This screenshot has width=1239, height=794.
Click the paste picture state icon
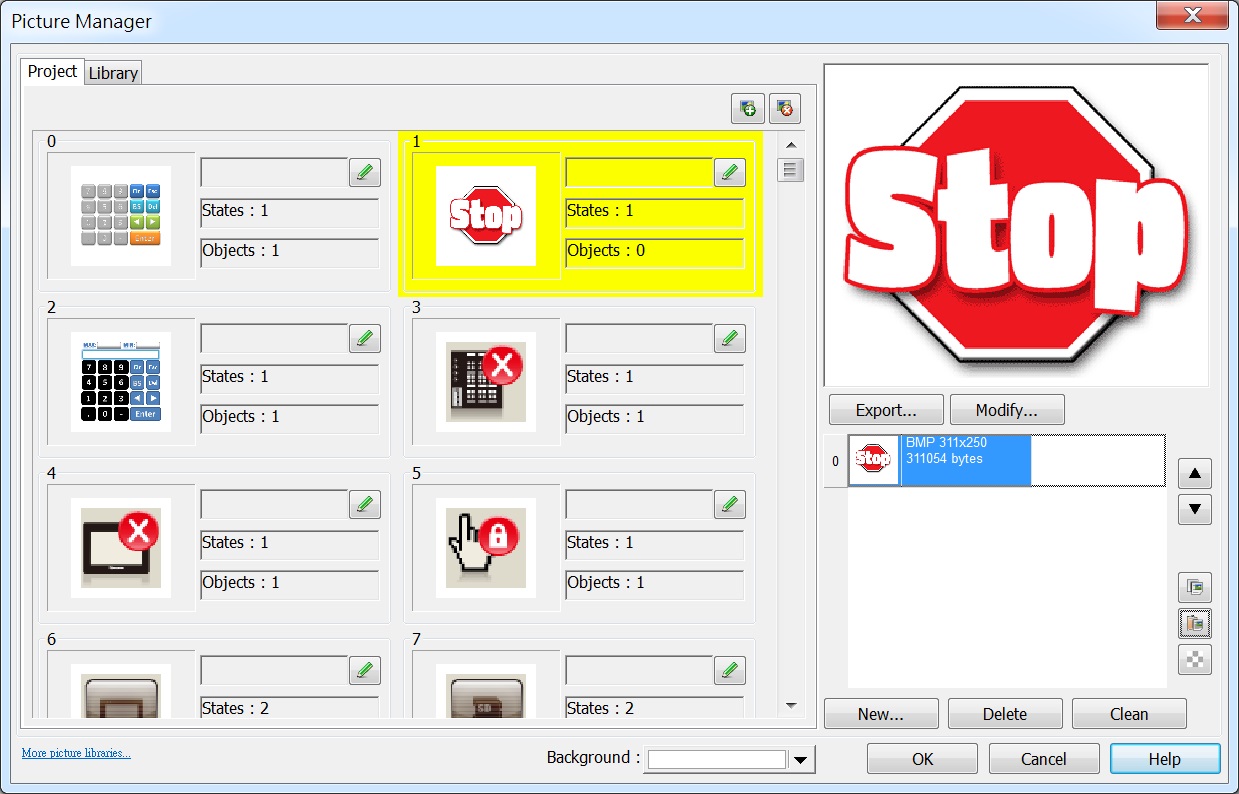1195,623
